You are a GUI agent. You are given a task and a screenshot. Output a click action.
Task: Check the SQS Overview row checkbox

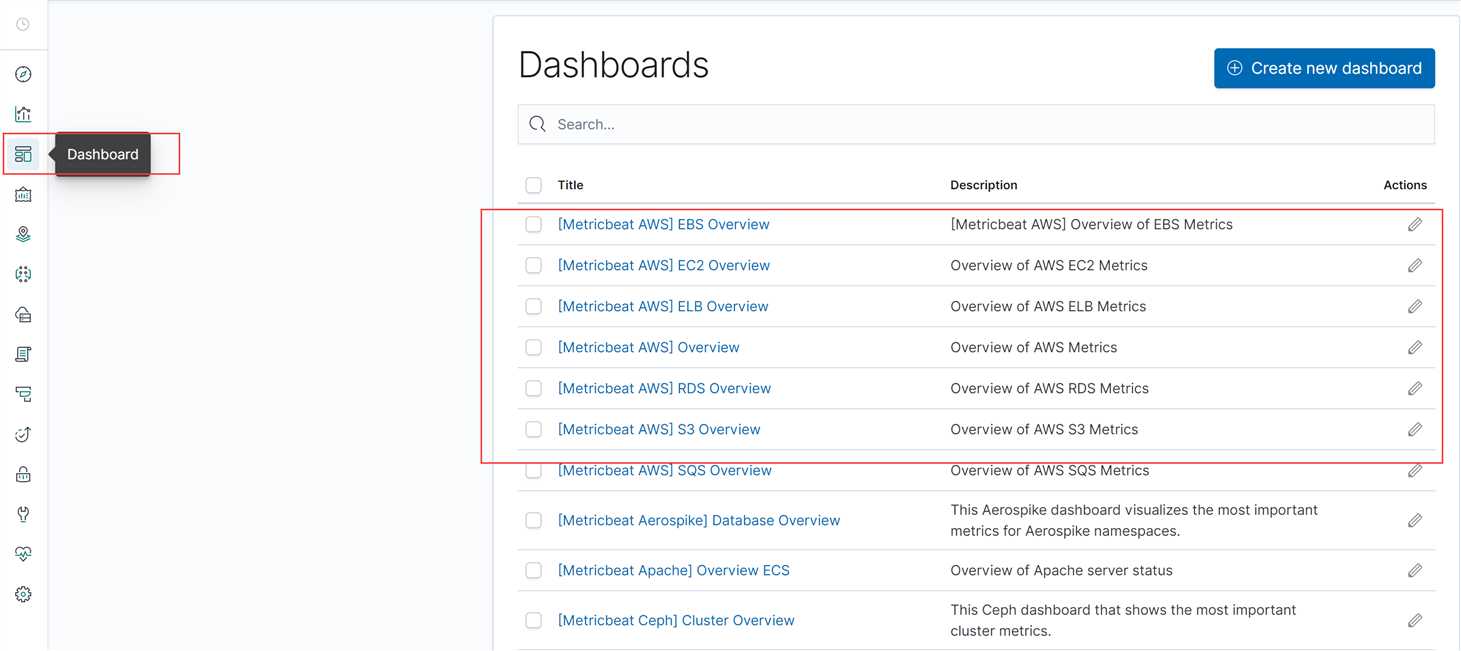coord(534,471)
